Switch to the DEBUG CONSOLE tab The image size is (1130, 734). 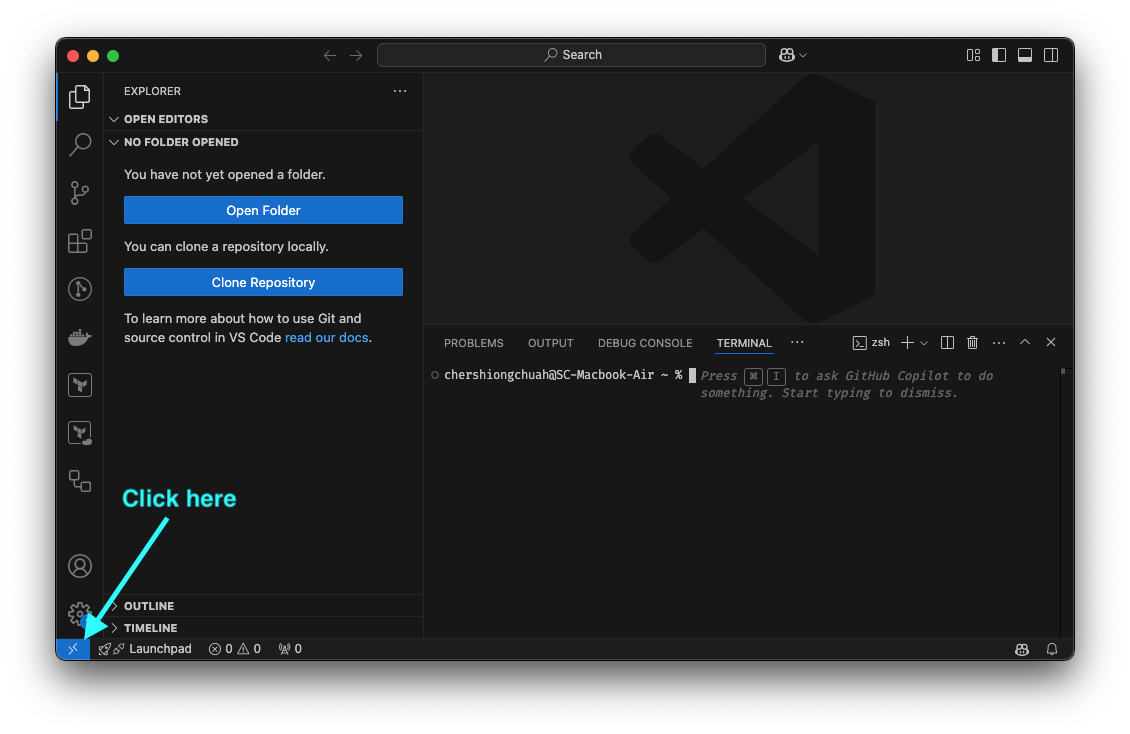point(645,343)
